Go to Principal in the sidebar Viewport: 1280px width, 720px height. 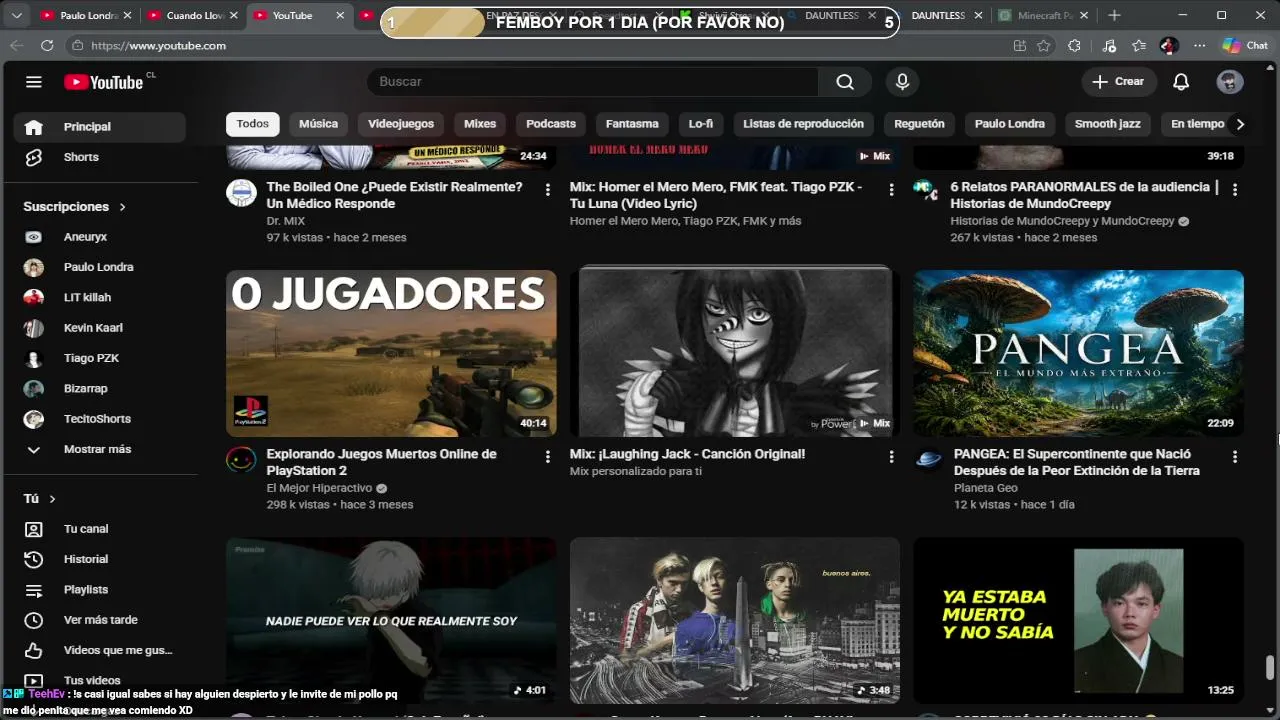100,127
